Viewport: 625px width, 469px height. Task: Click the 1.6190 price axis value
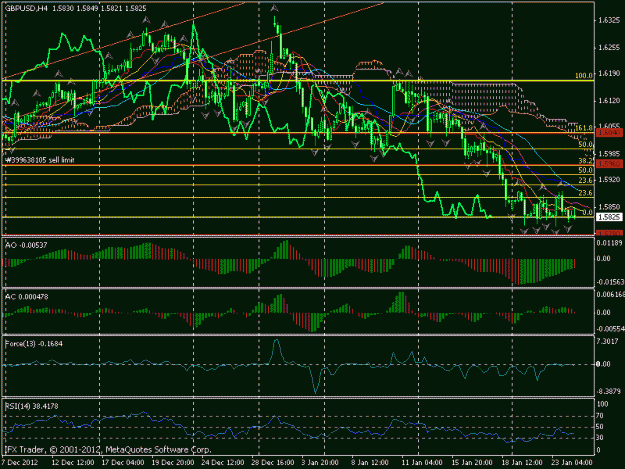(x=609, y=74)
